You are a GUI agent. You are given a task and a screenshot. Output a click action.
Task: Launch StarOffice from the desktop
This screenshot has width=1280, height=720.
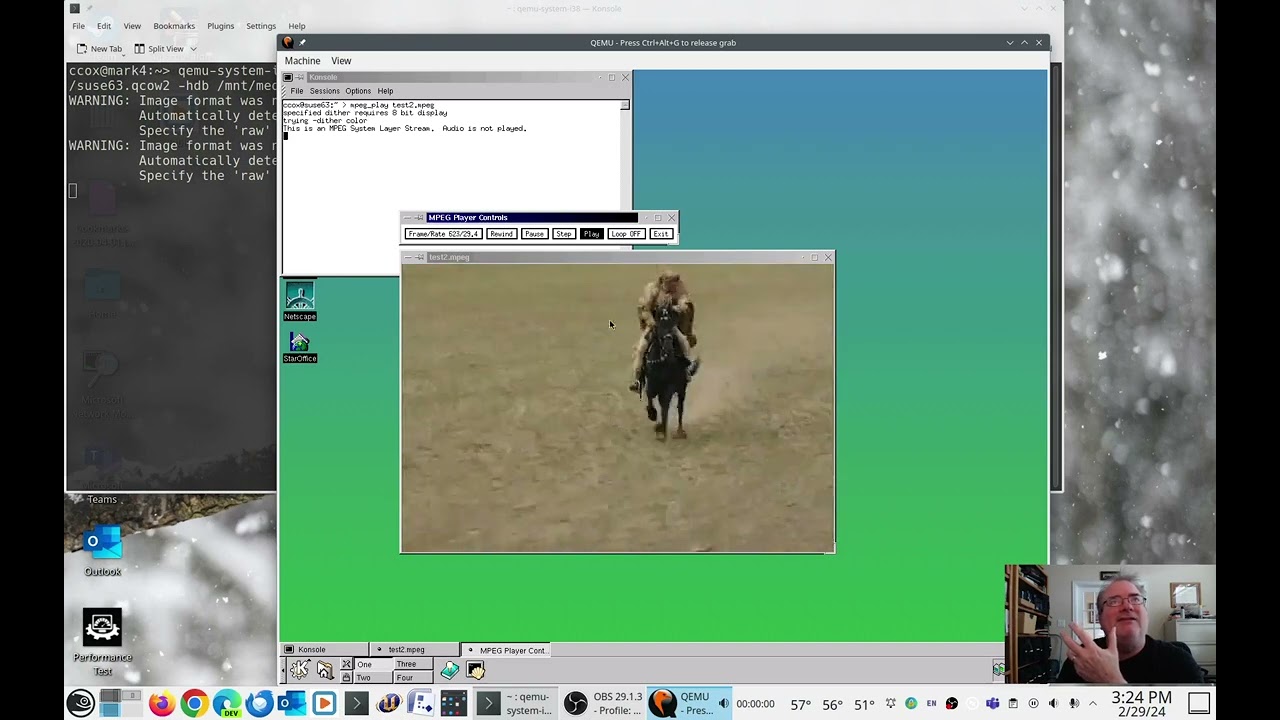click(299, 344)
